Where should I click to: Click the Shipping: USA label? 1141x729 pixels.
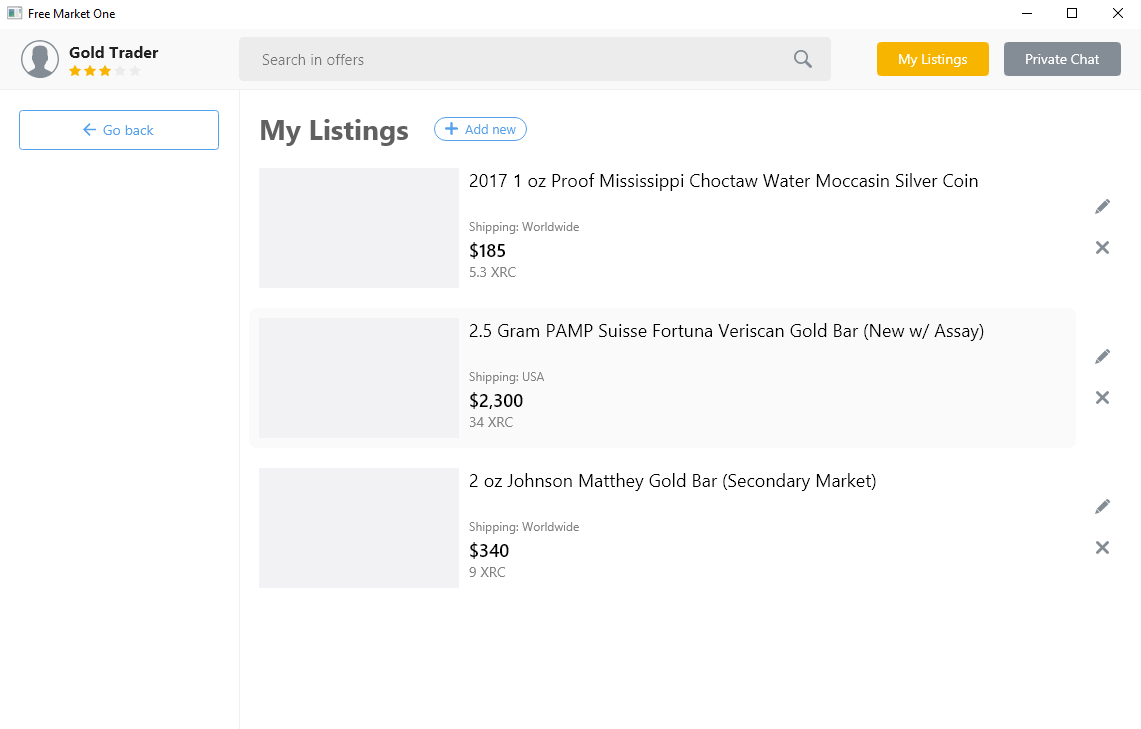tap(506, 377)
